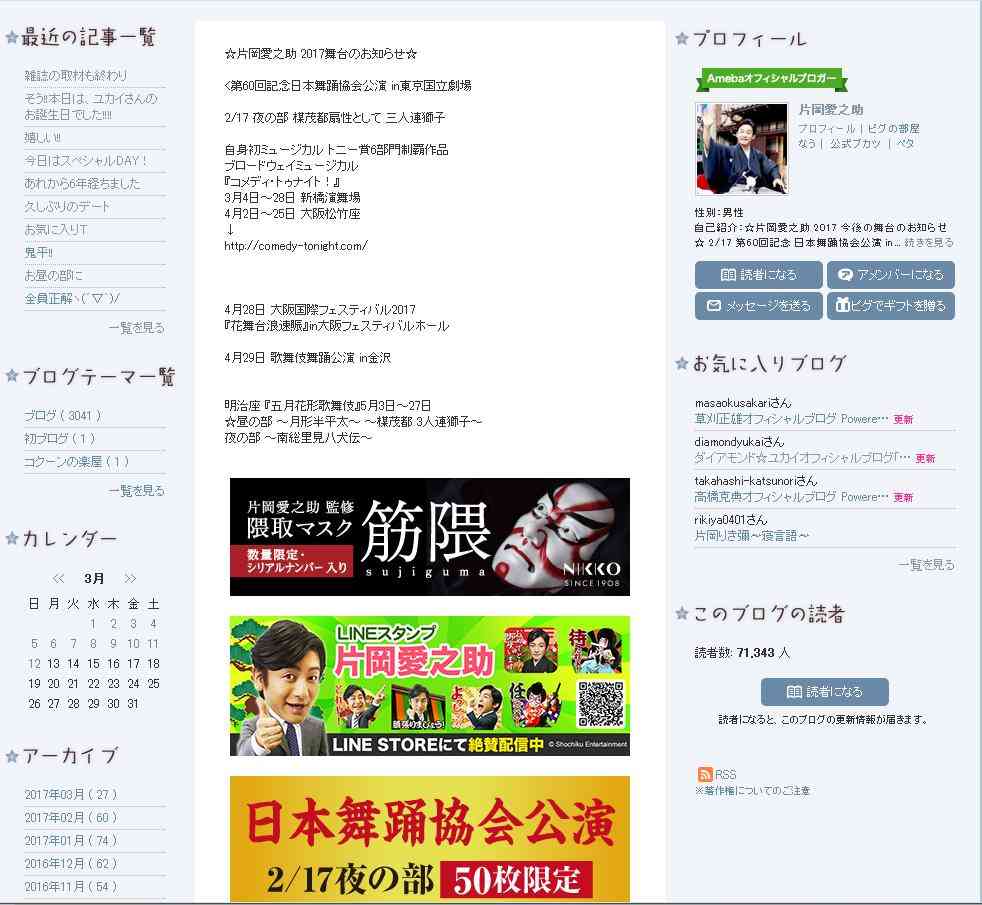Open the プロフィール link beside the photo
Image resolution: width=982 pixels, height=905 pixels.
pos(827,128)
